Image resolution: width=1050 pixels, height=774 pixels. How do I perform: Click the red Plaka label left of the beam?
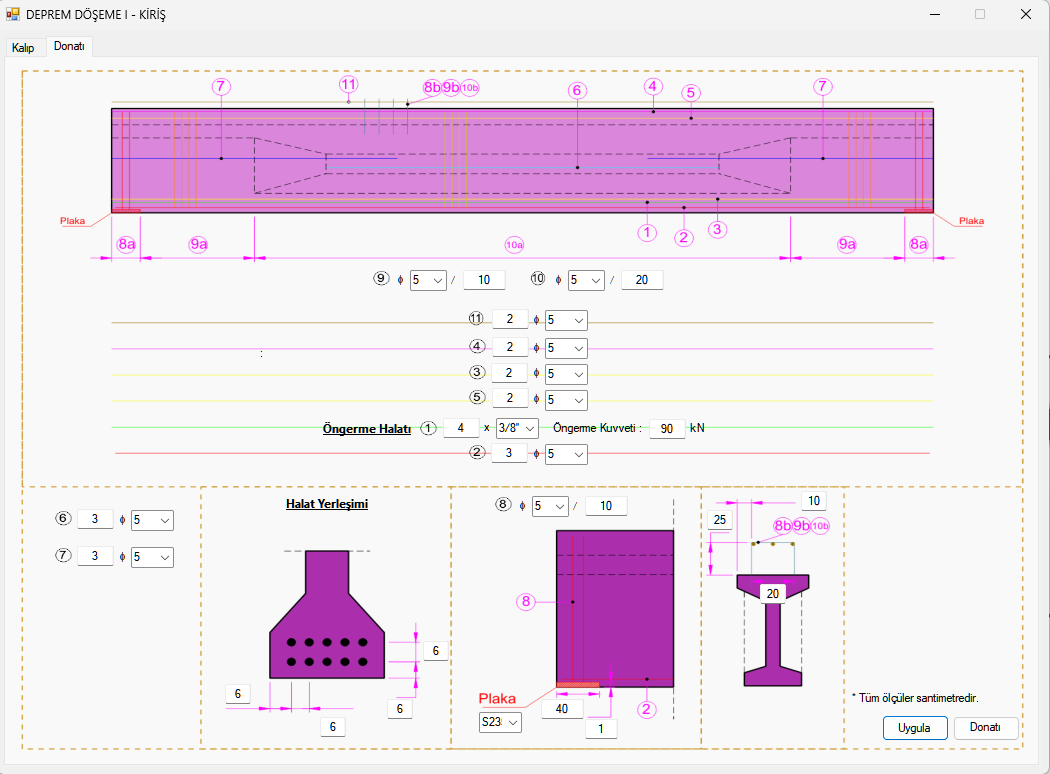[72, 221]
